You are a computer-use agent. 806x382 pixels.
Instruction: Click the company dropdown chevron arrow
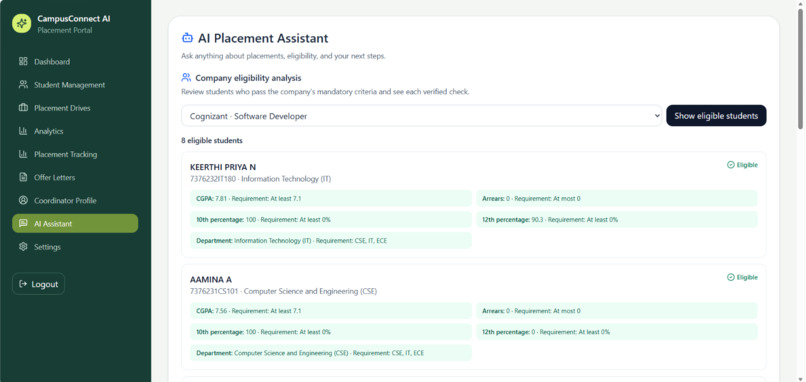pos(656,116)
